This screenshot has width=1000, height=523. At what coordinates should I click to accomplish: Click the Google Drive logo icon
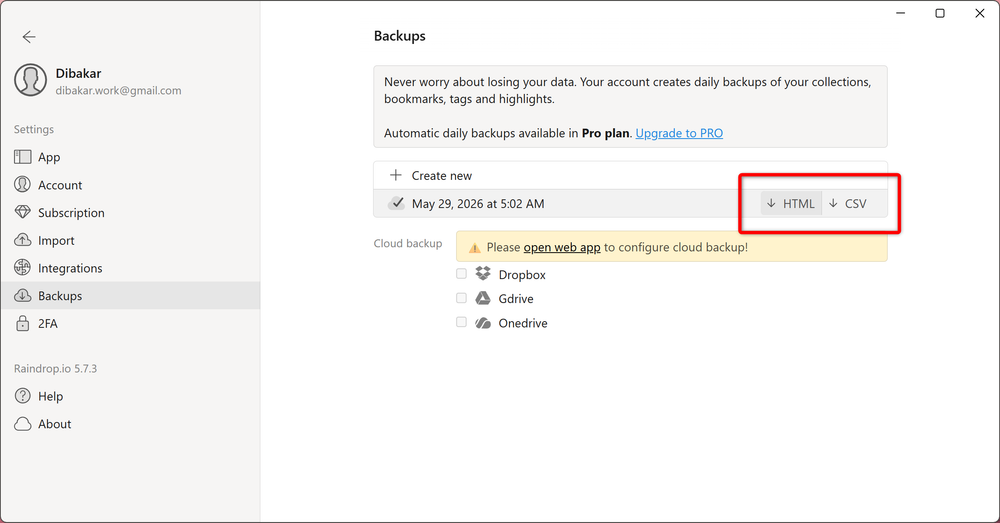483,298
